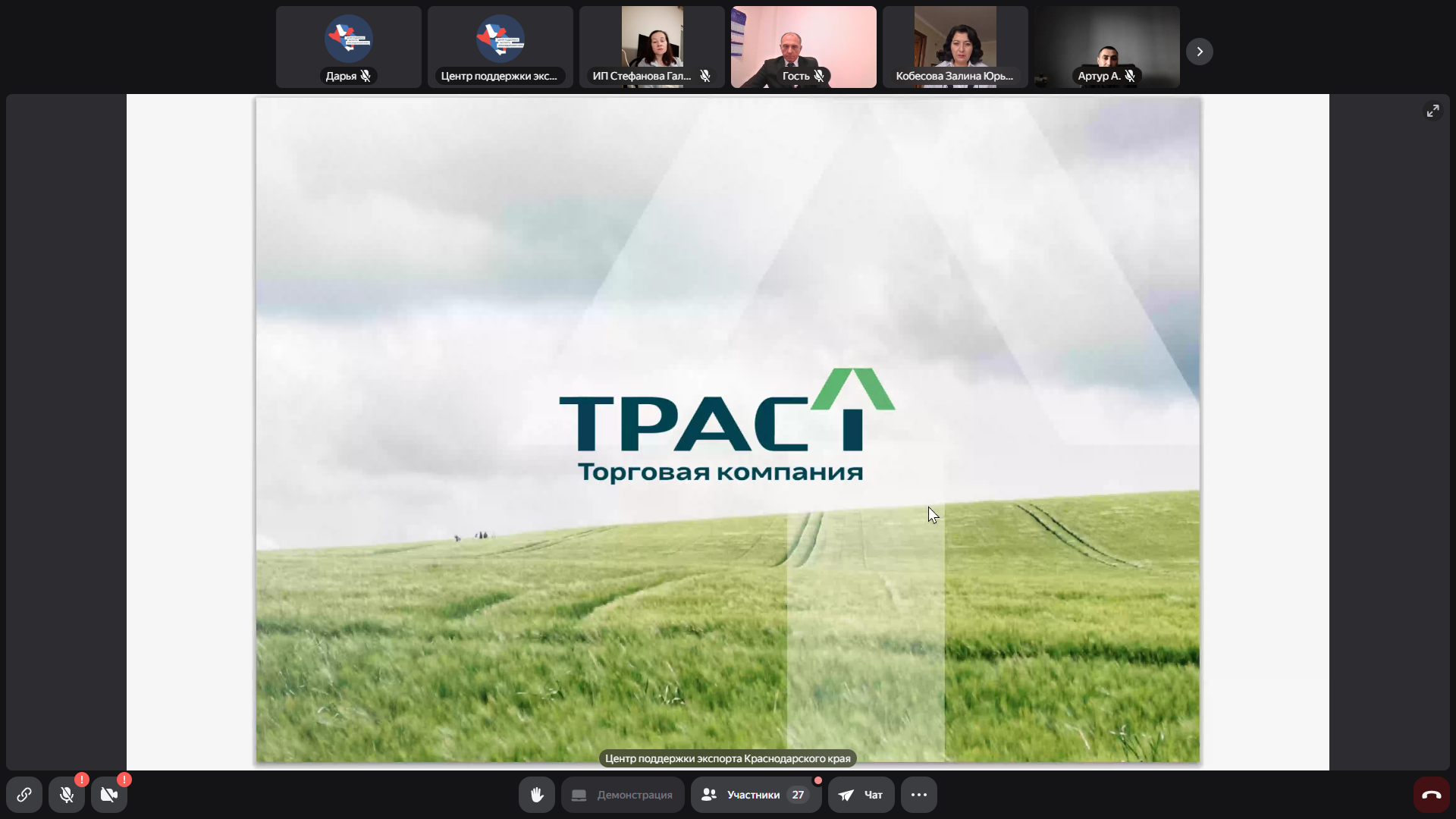Raise your hand

pos(537,795)
